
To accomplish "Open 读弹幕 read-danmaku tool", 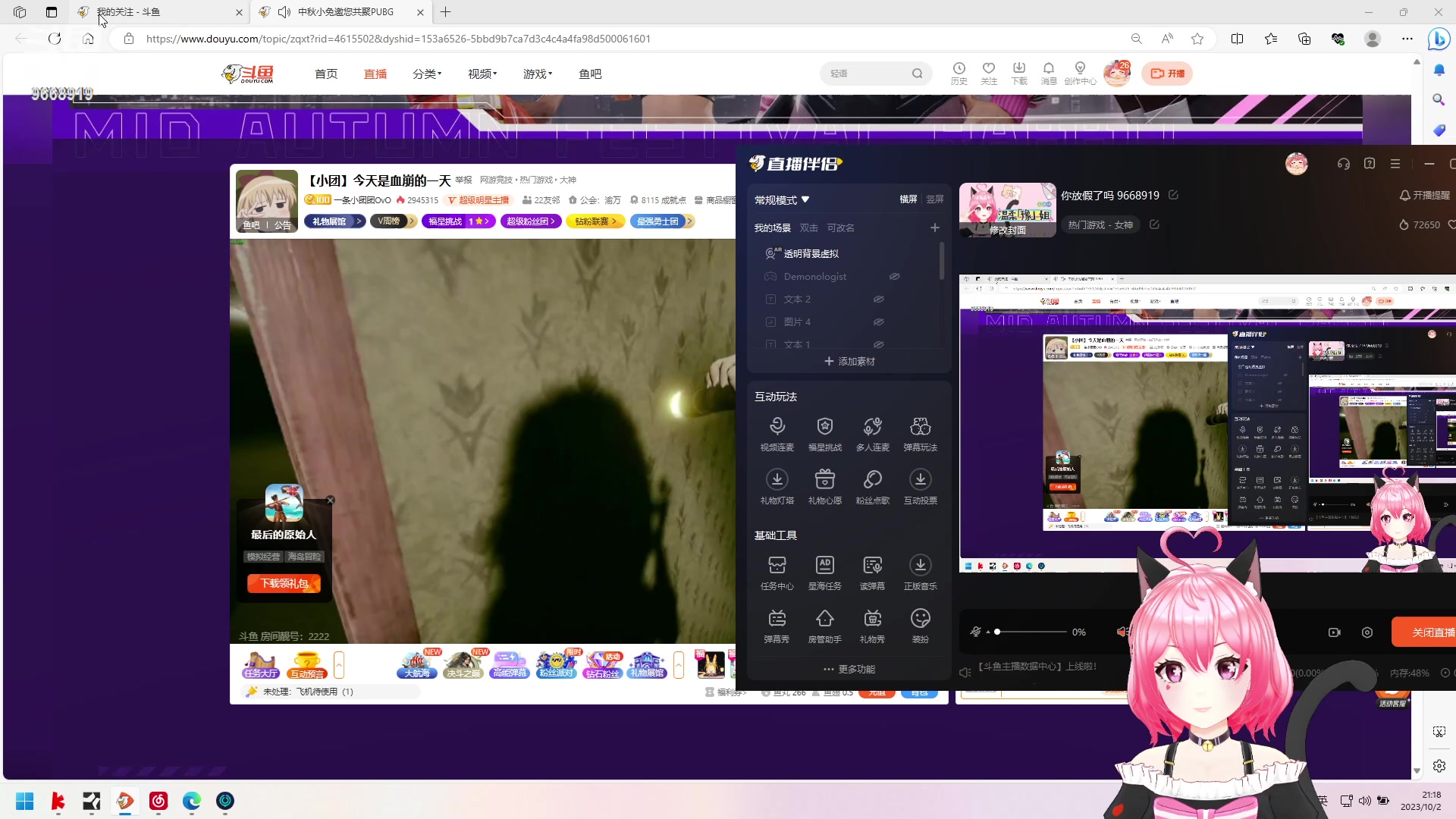I will point(872,573).
